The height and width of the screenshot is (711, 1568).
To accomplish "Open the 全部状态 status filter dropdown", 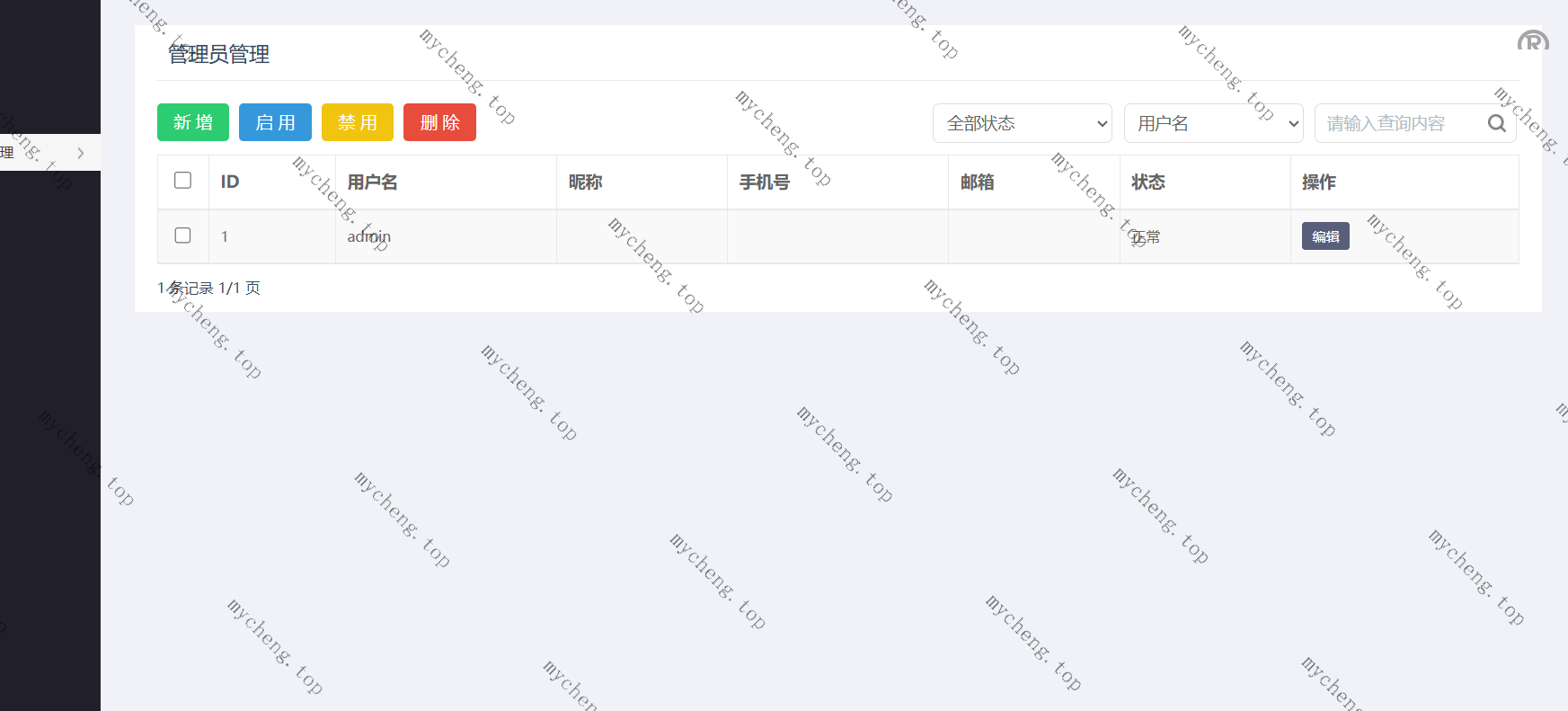I will tap(1022, 123).
